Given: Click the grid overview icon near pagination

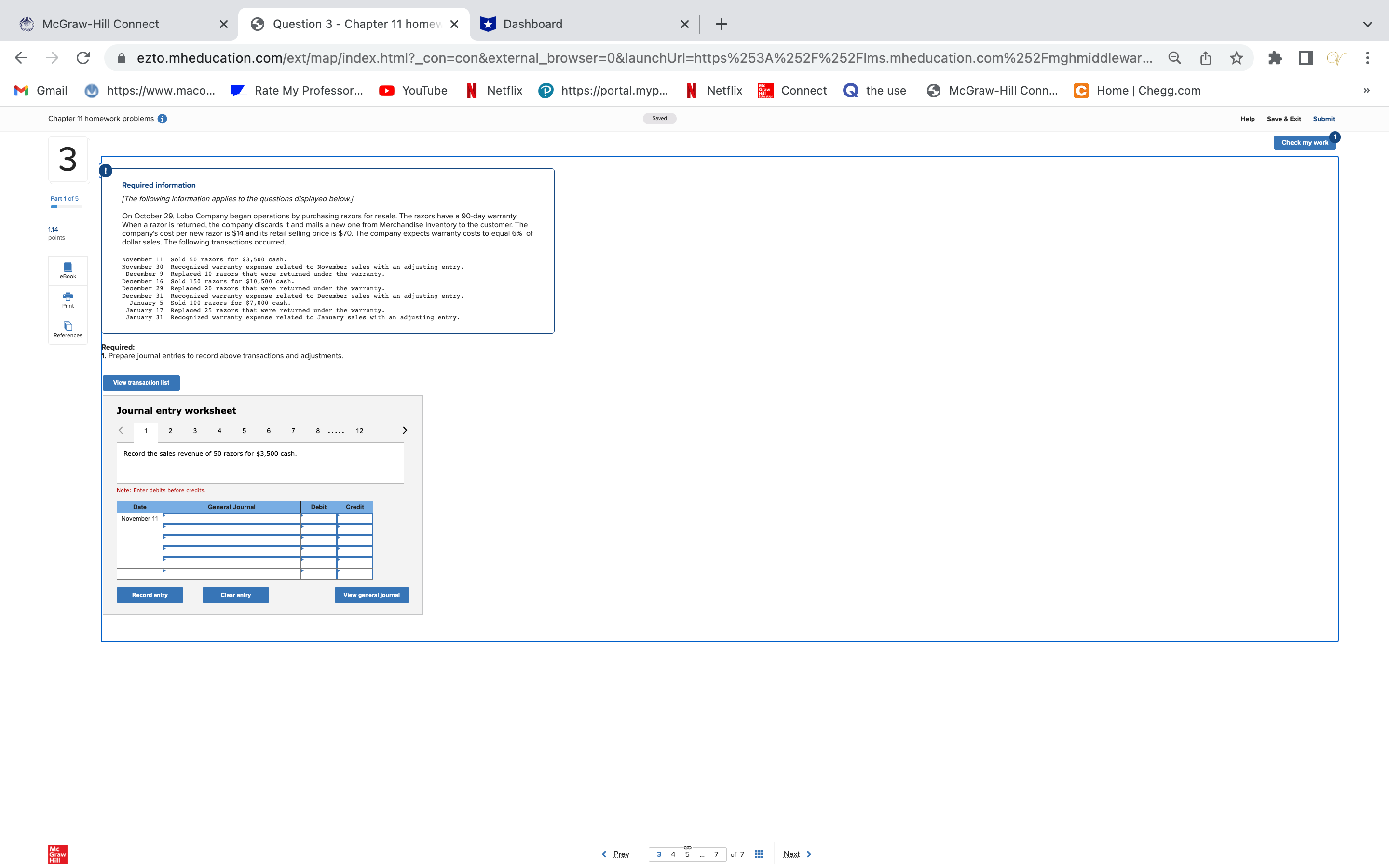Looking at the screenshot, I should tap(758, 854).
